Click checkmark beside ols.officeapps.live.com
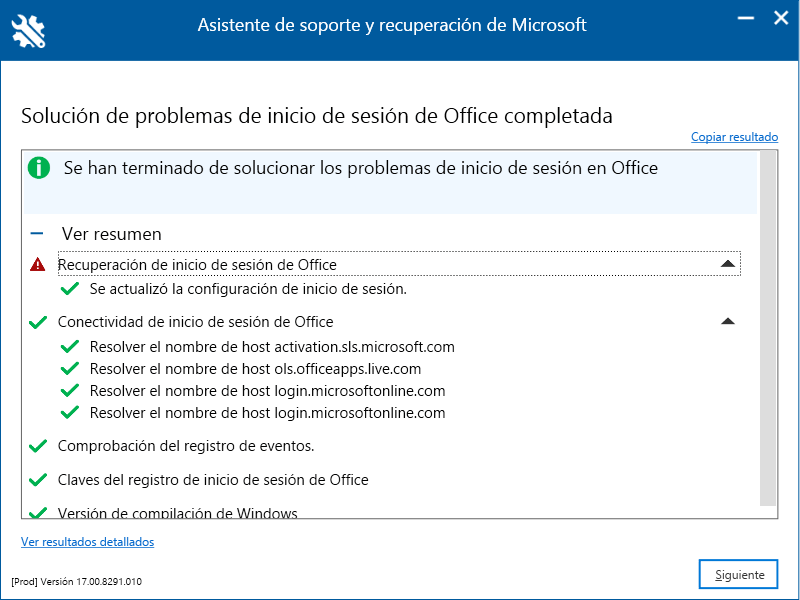The image size is (800, 600). [x=70, y=369]
